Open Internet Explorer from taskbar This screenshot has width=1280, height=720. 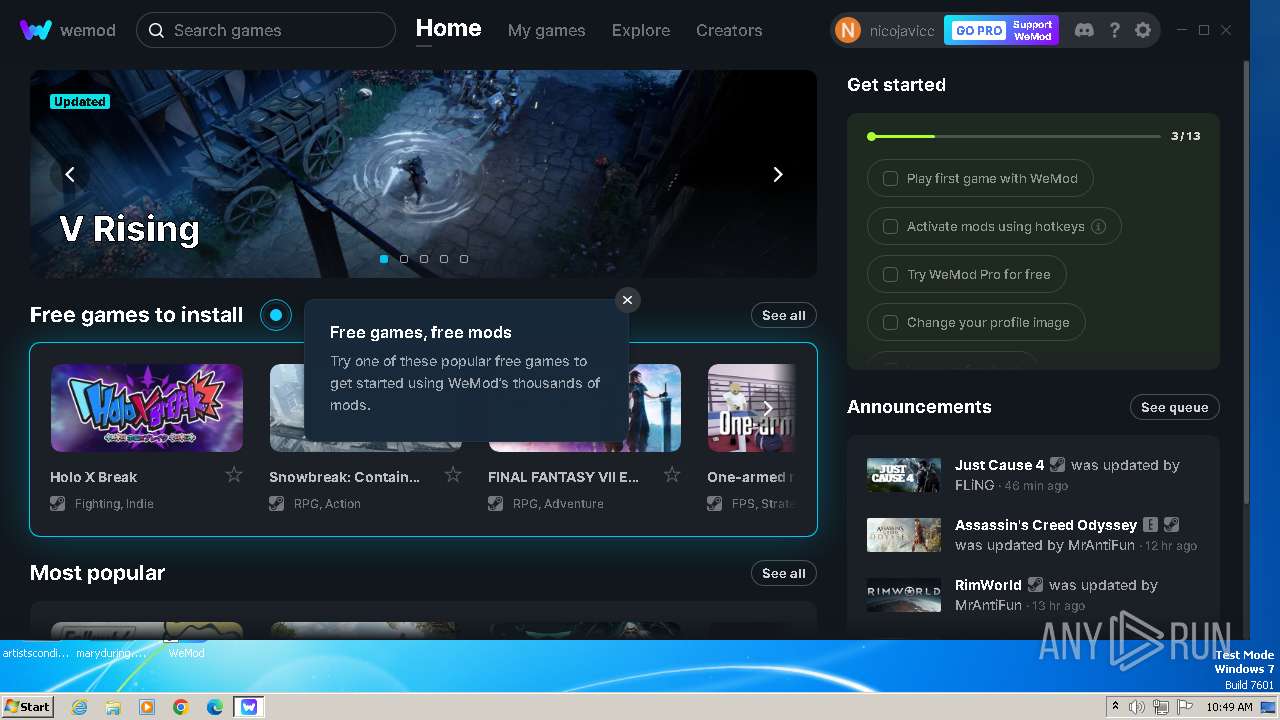click(79, 707)
